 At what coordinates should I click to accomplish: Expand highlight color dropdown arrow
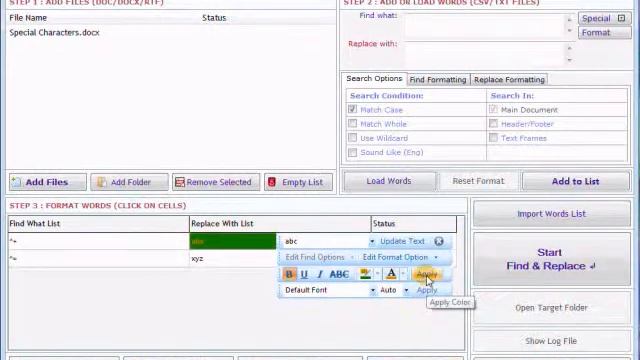click(x=377, y=274)
